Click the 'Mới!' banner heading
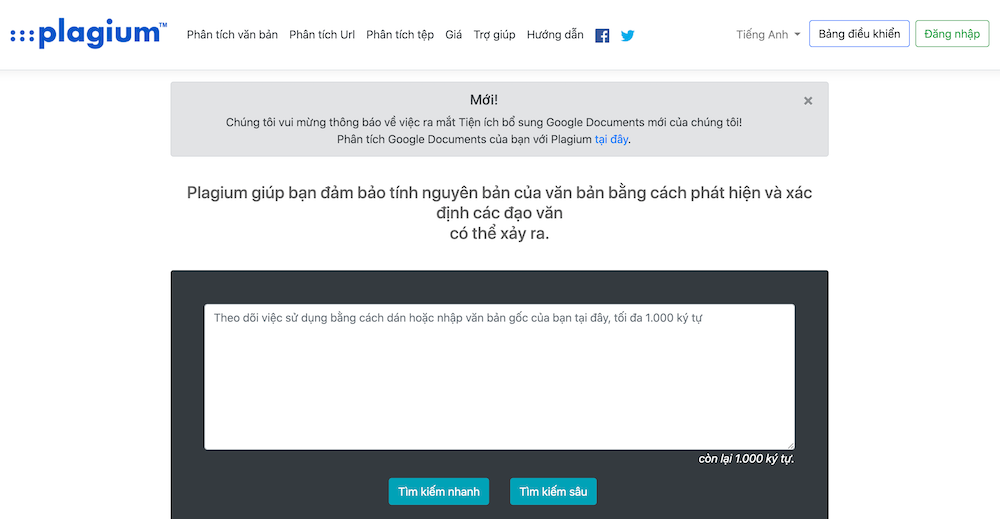Viewport: 1000px width, 519px height. click(x=484, y=99)
